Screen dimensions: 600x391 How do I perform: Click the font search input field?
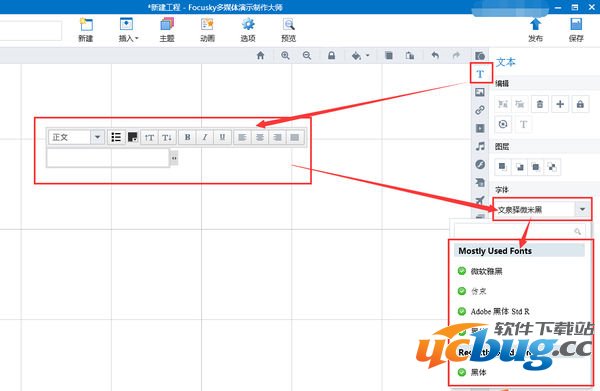pos(519,231)
